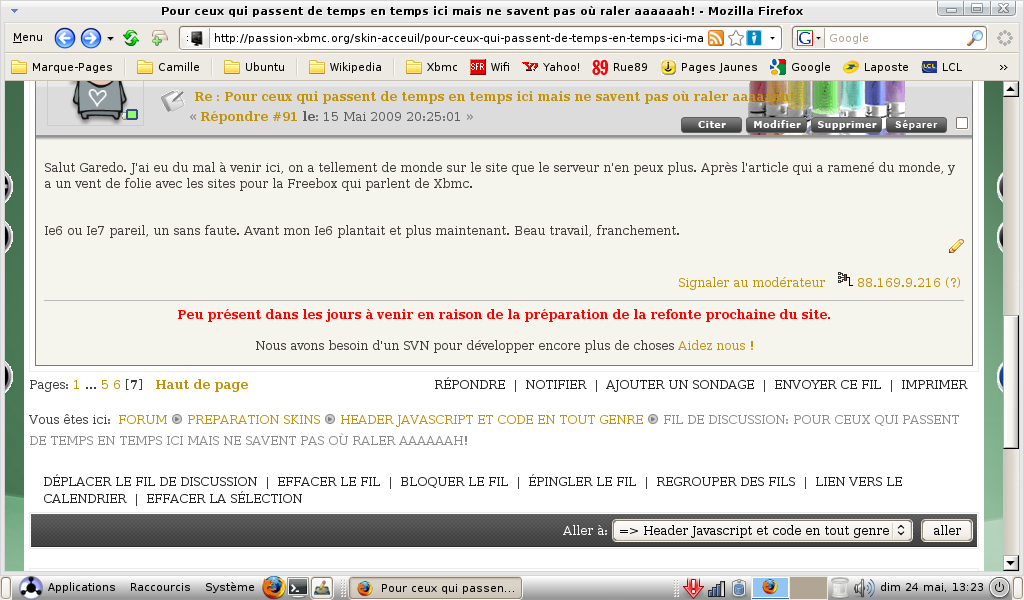Click the bookmark star icon in URL bar
This screenshot has width=1024, height=600.
[736, 39]
